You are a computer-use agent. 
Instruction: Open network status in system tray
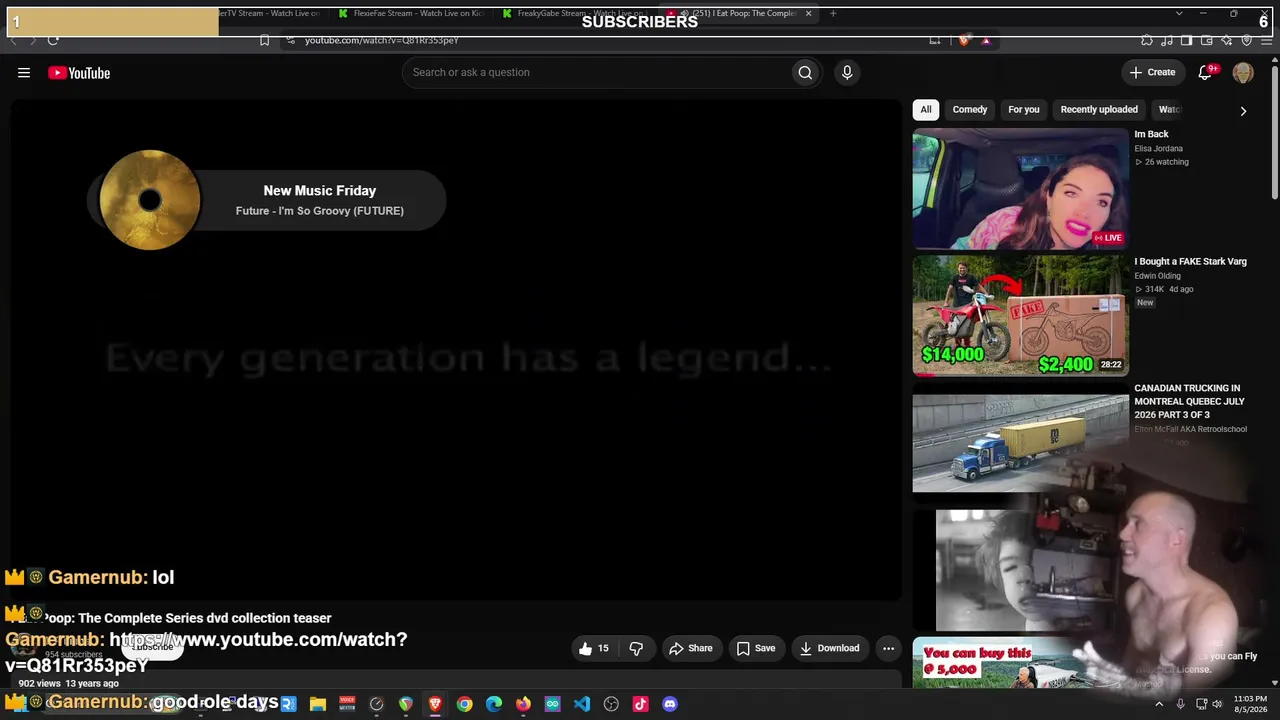(x=1201, y=704)
